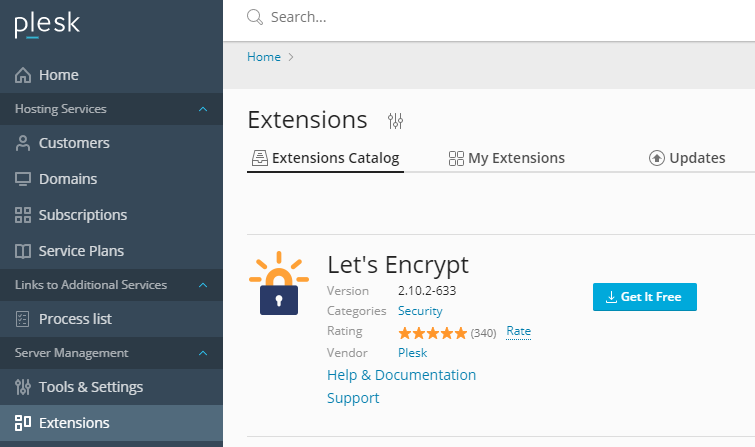Open Customers in the sidebar

pos(111,143)
